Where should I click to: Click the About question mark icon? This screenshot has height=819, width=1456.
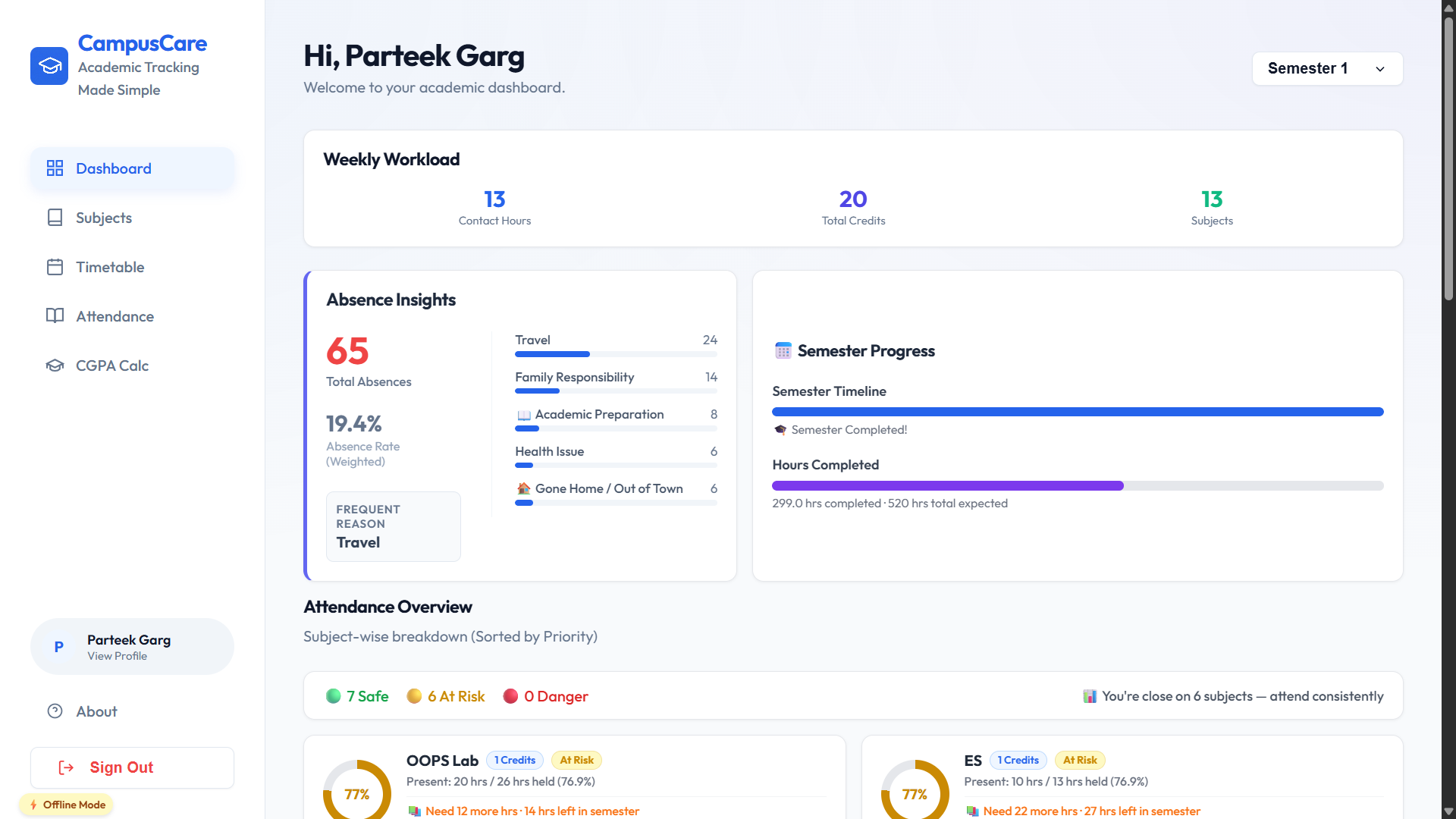55,711
